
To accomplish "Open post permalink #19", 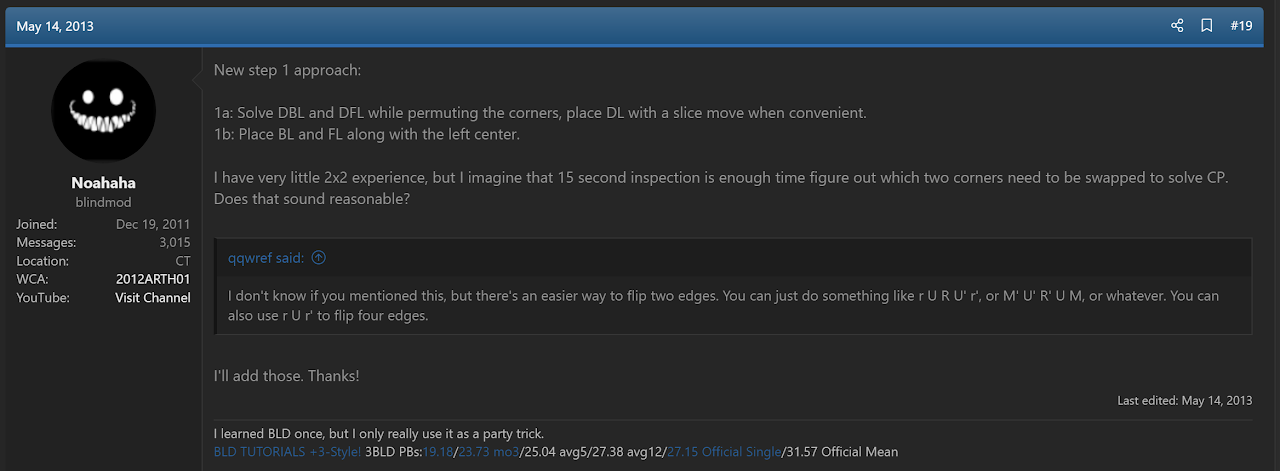I will [1241, 26].
